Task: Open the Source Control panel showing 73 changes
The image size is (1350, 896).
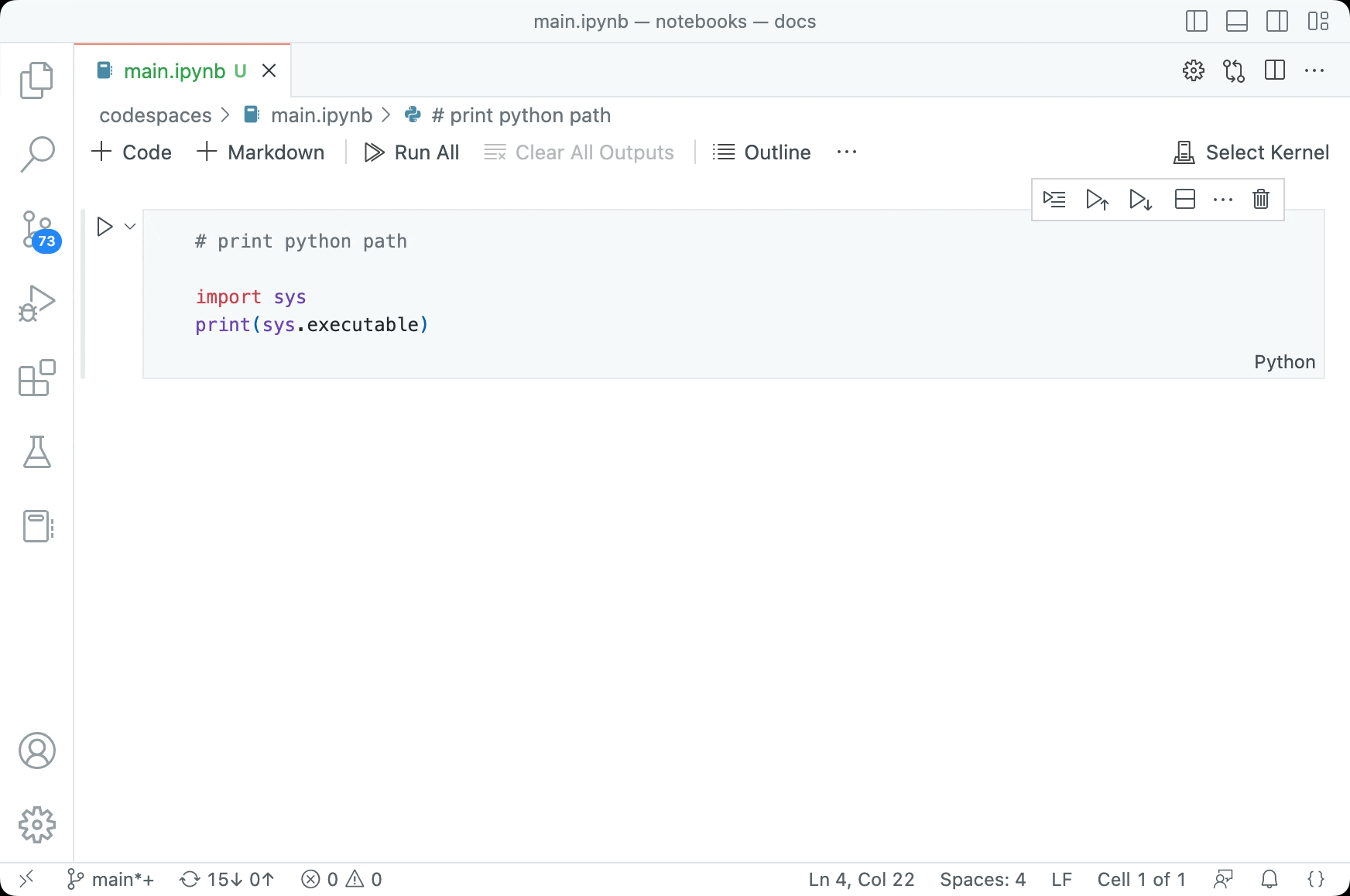Action: 36,230
